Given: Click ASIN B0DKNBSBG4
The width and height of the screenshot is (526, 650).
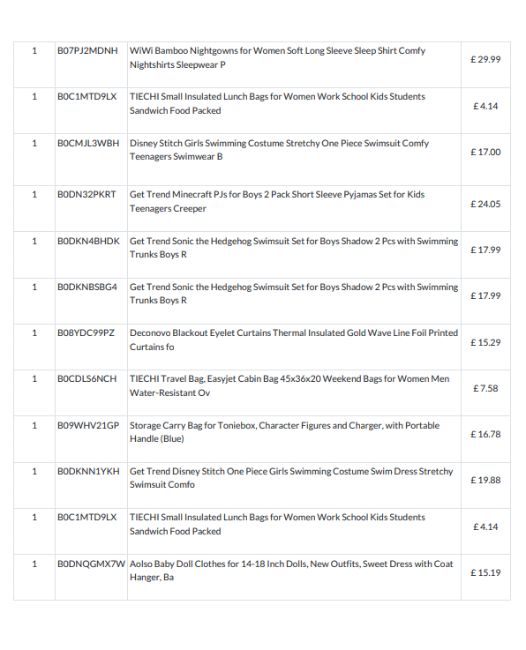Looking at the screenshot, I should point(87,287).
